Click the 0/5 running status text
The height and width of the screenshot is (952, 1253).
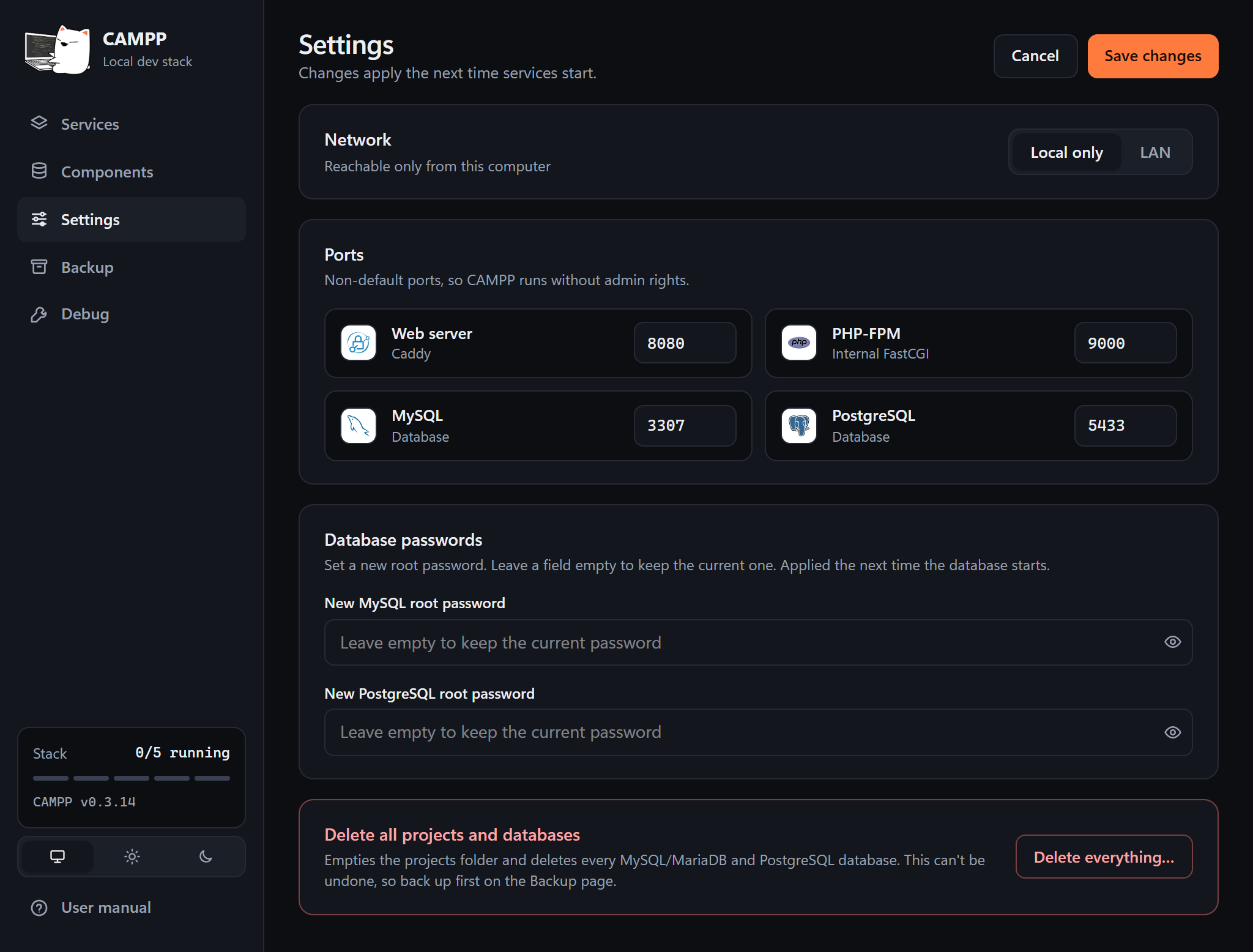coord(182,753)
